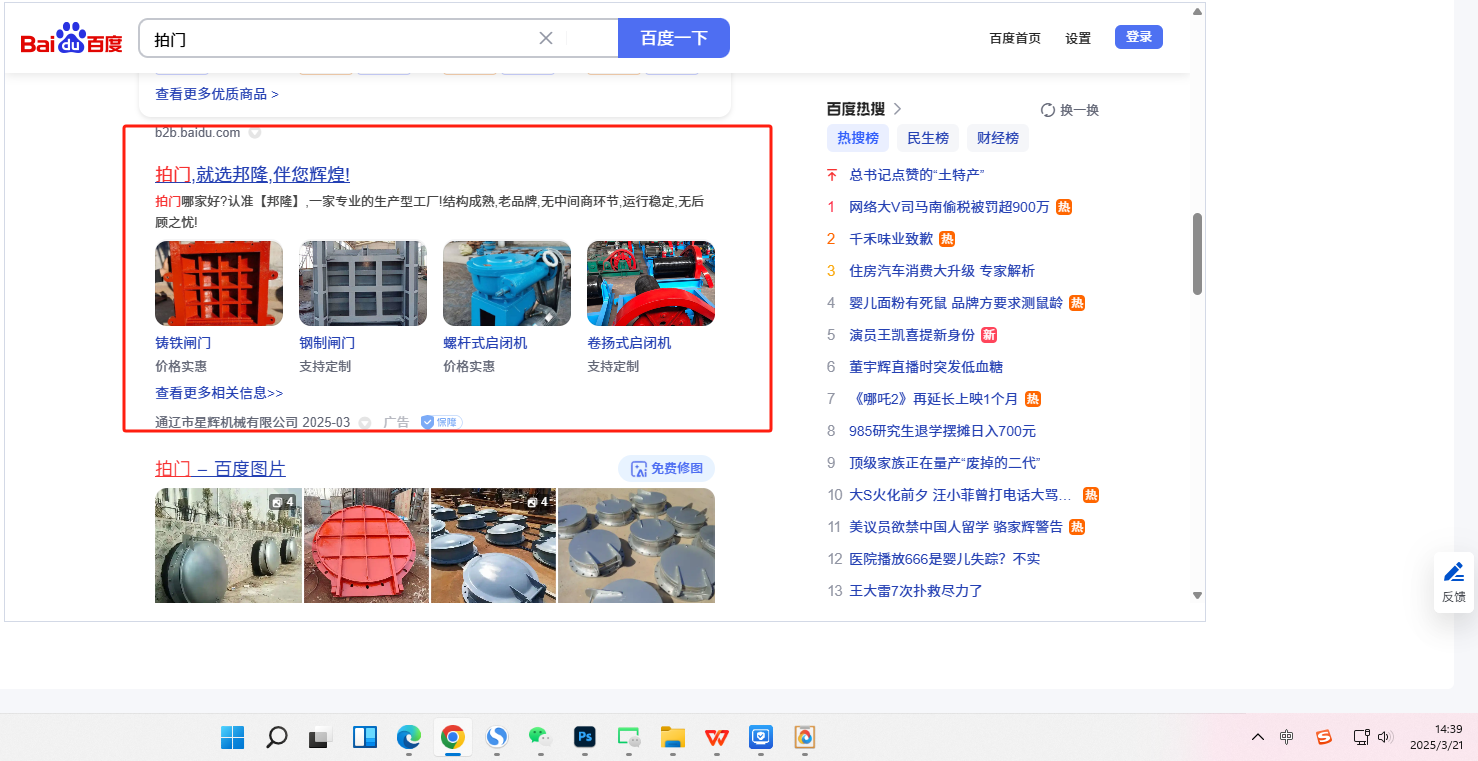Click the volume speaker tray icon
1478x761 pixels.
(1385, 737)
